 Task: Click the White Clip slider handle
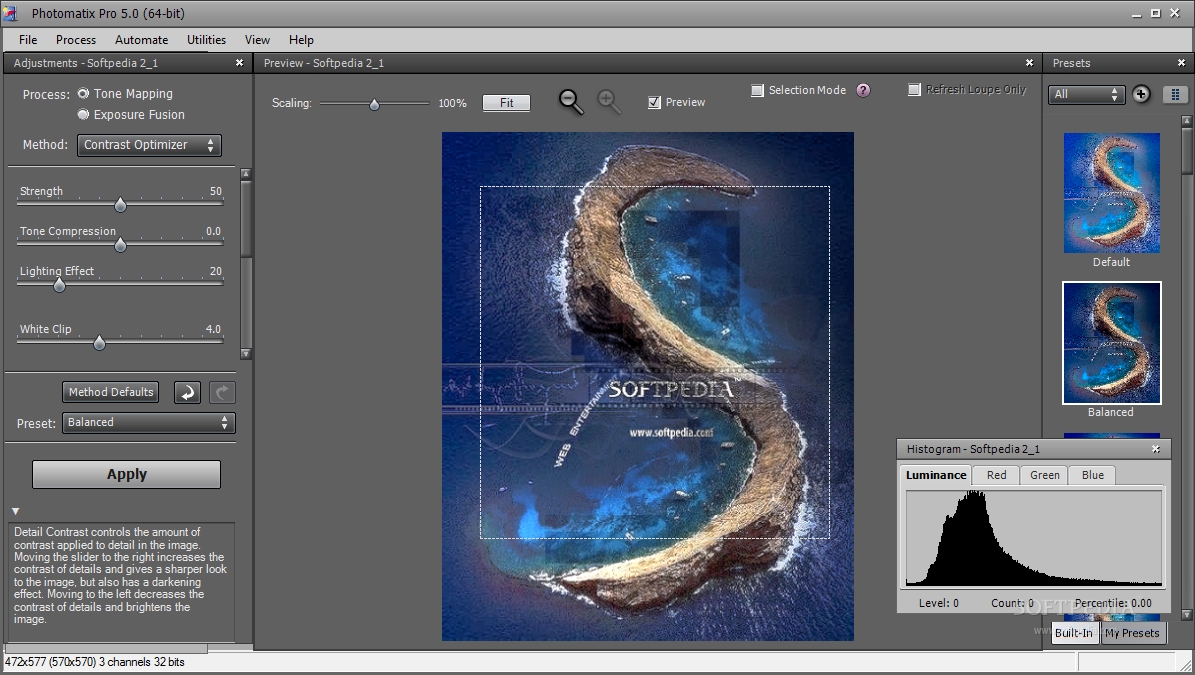99,343
